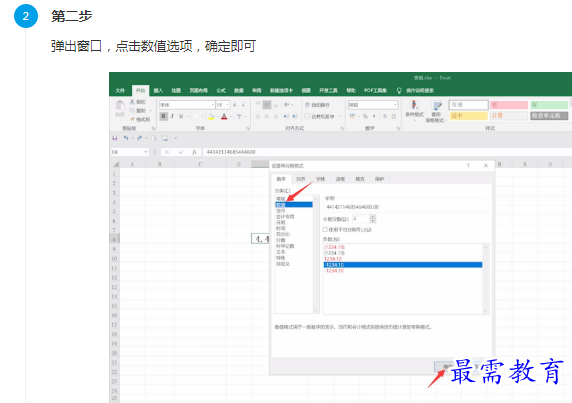Click the dialog's question mark help icon

click(x=468, y=166)
